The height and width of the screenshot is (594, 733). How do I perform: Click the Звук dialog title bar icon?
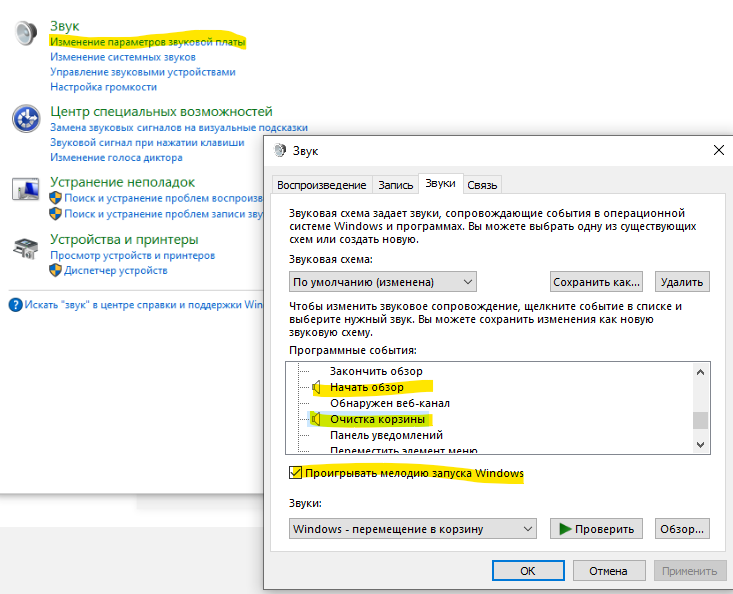[280, 150]
